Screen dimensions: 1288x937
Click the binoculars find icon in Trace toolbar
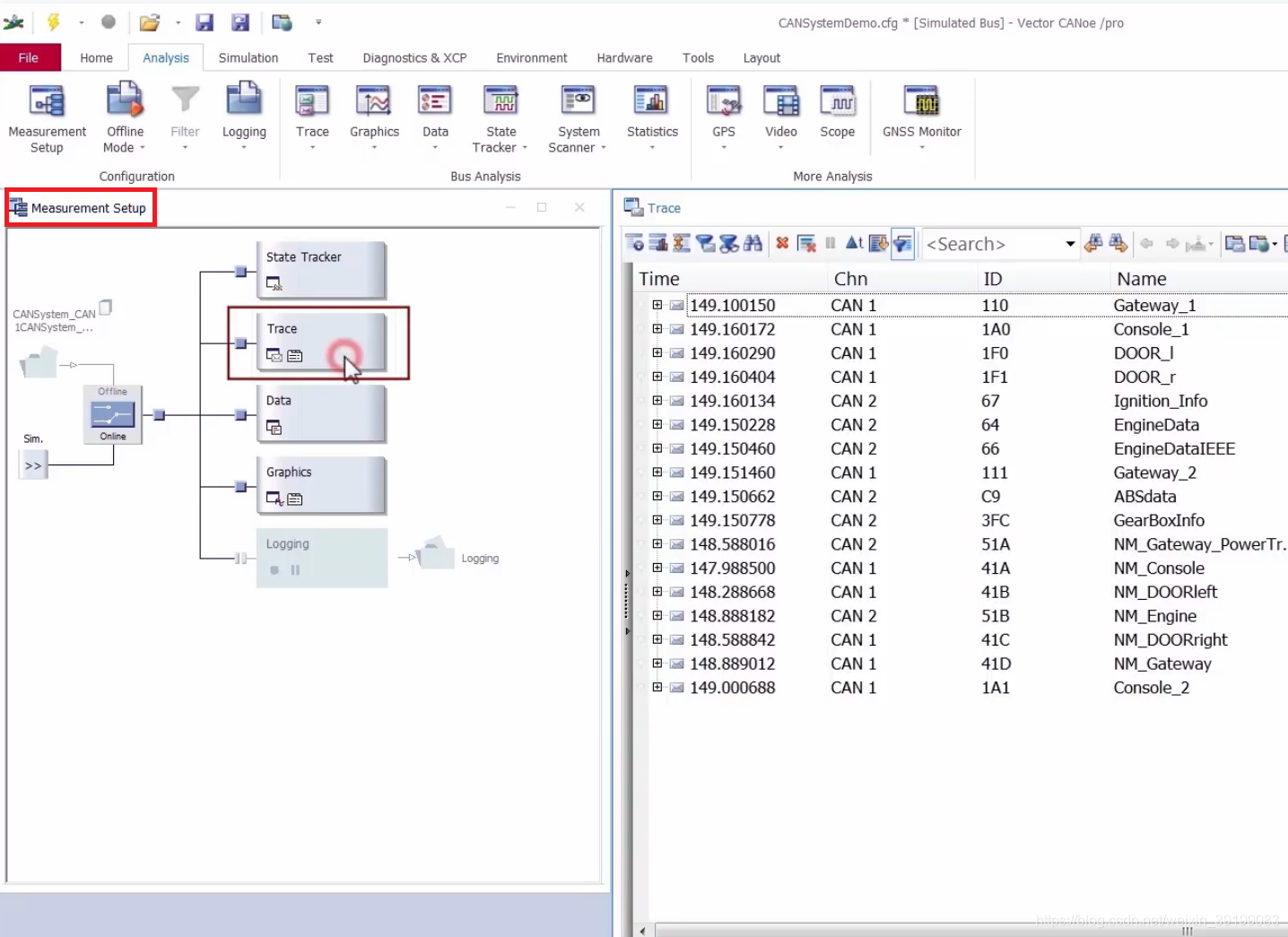point(753,243)
